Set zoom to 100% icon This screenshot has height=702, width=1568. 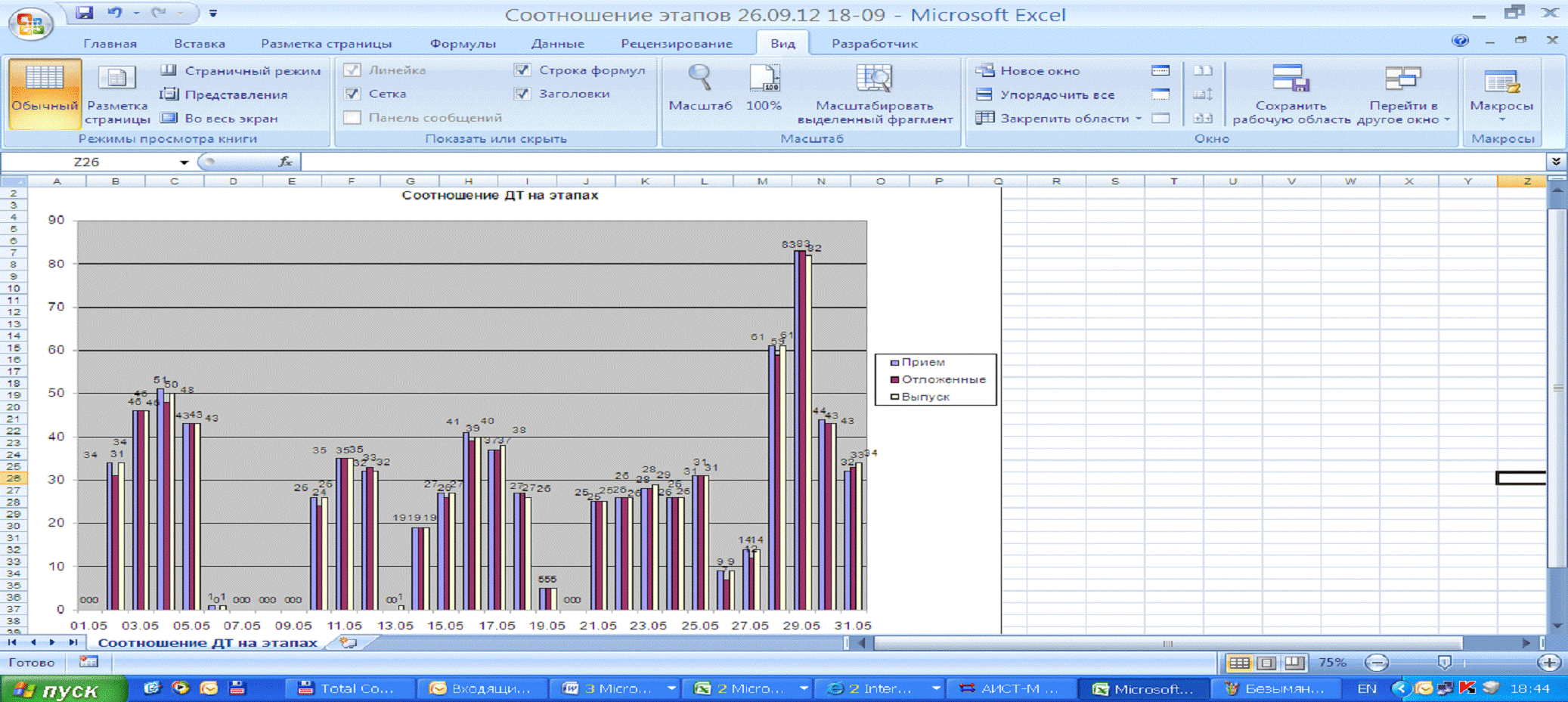[x=764, y=79]
